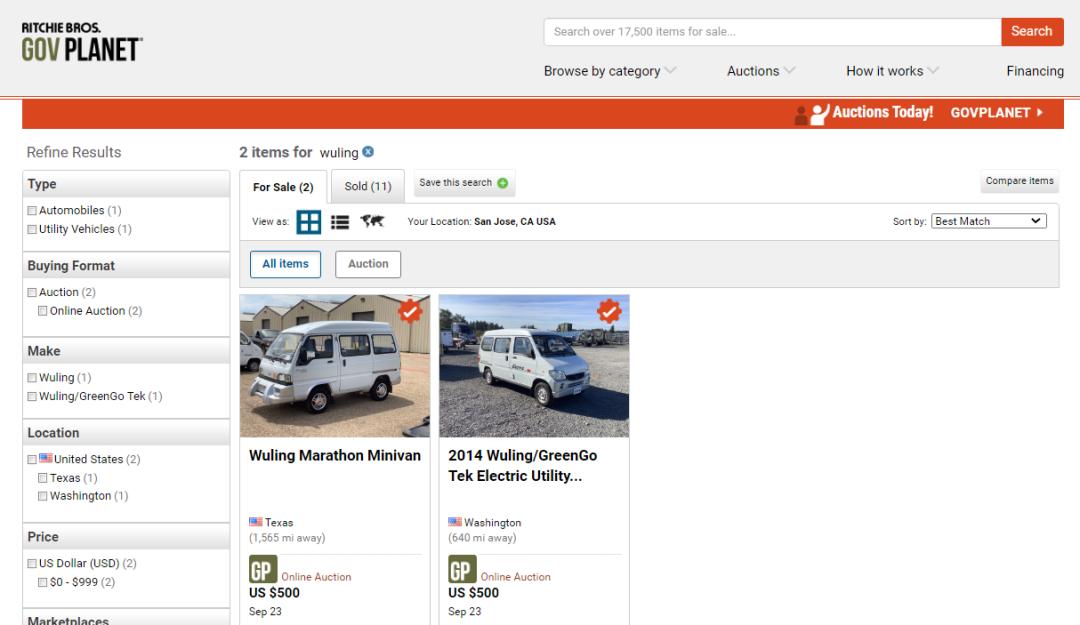Switch to list view icon
Viewport: 1080px width, 625px height.
340,222
